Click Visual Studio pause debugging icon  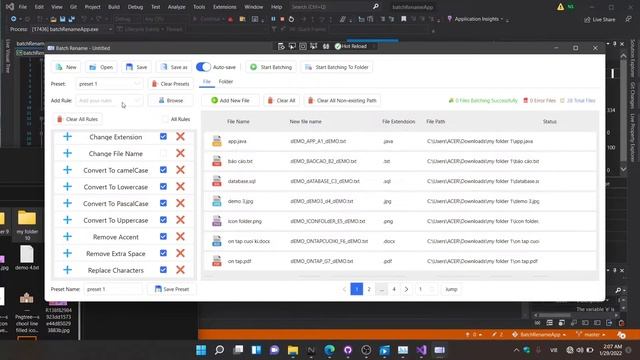(273, 19)
